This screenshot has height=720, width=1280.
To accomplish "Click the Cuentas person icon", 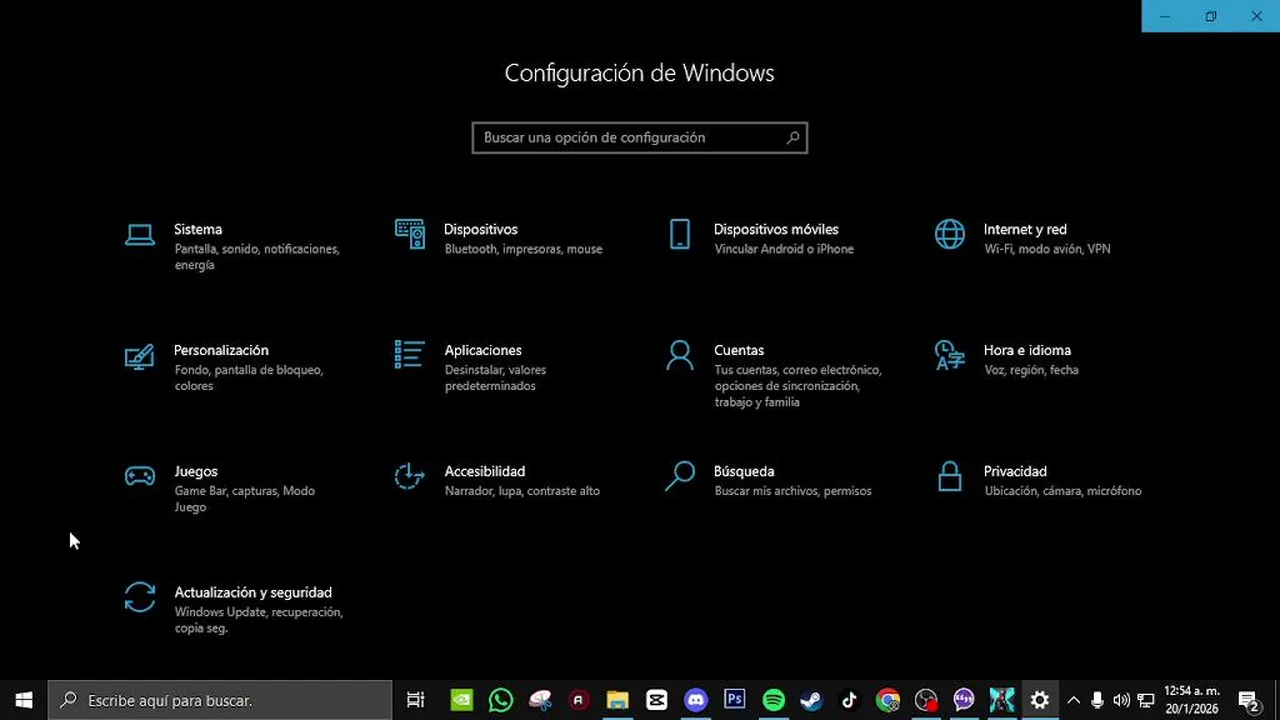I will click(x=680, y=355).
